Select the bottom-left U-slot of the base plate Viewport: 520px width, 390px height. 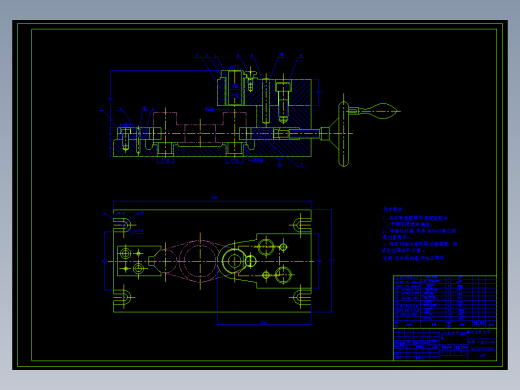122,297
